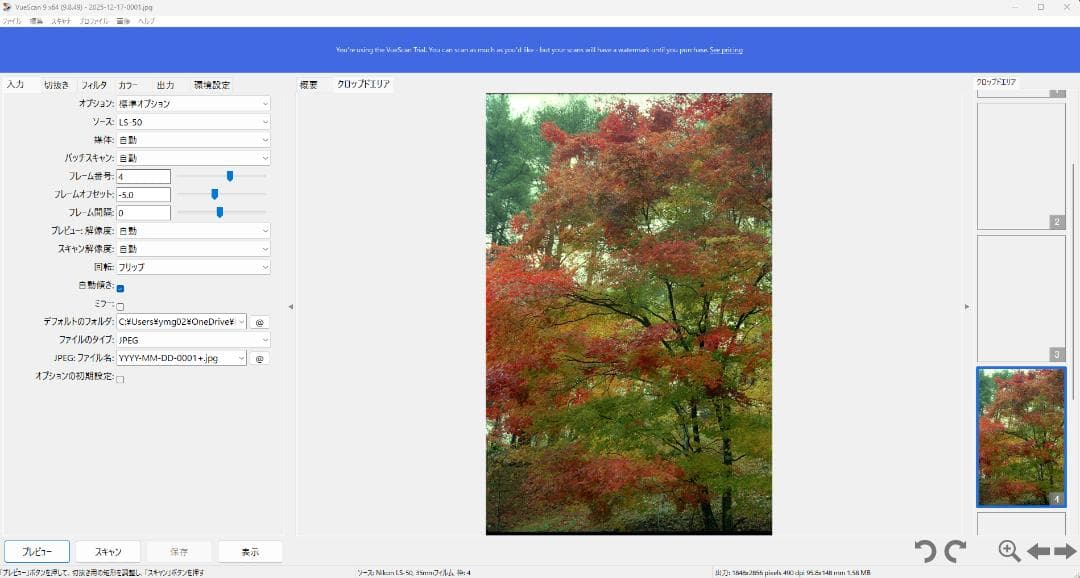Go to the next frame with the right arrow
Screen dimensions: 1080x578
(1065, 551)
